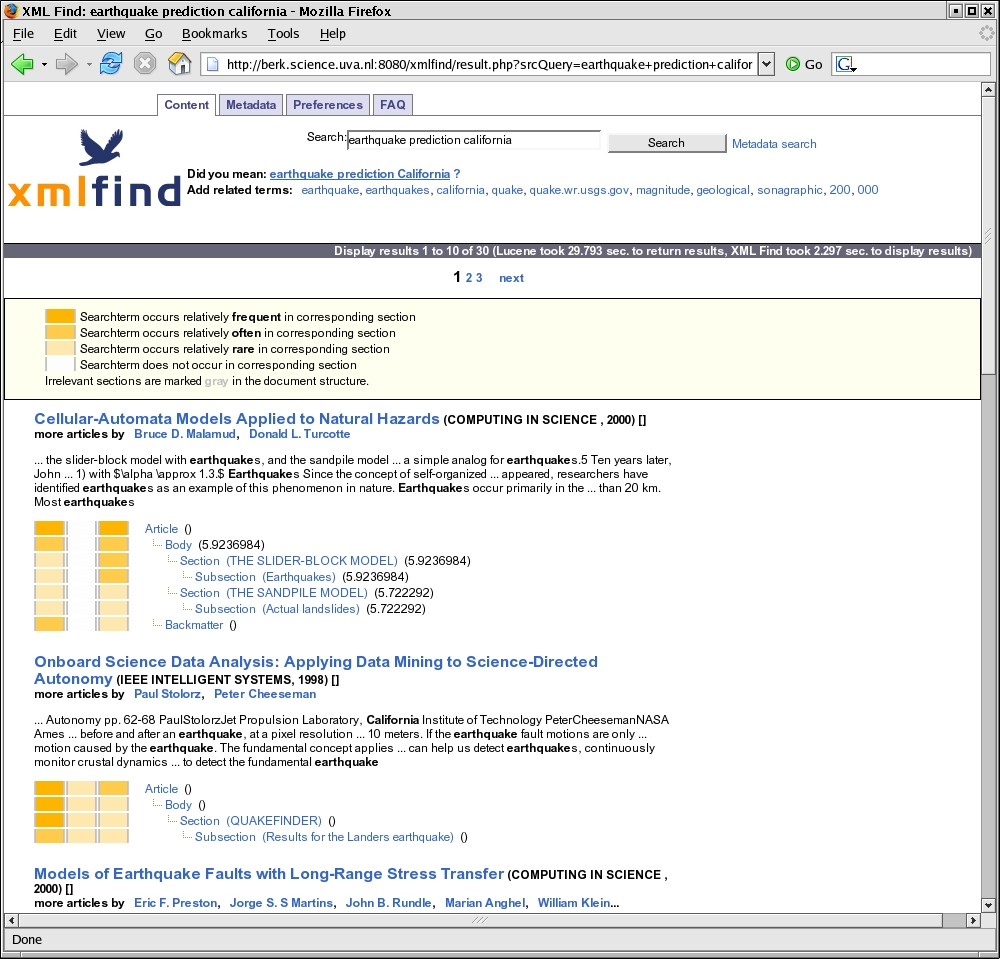Open the Help menu
The height and width of the screenshot is (959, 1000).
tap(332, 33)
